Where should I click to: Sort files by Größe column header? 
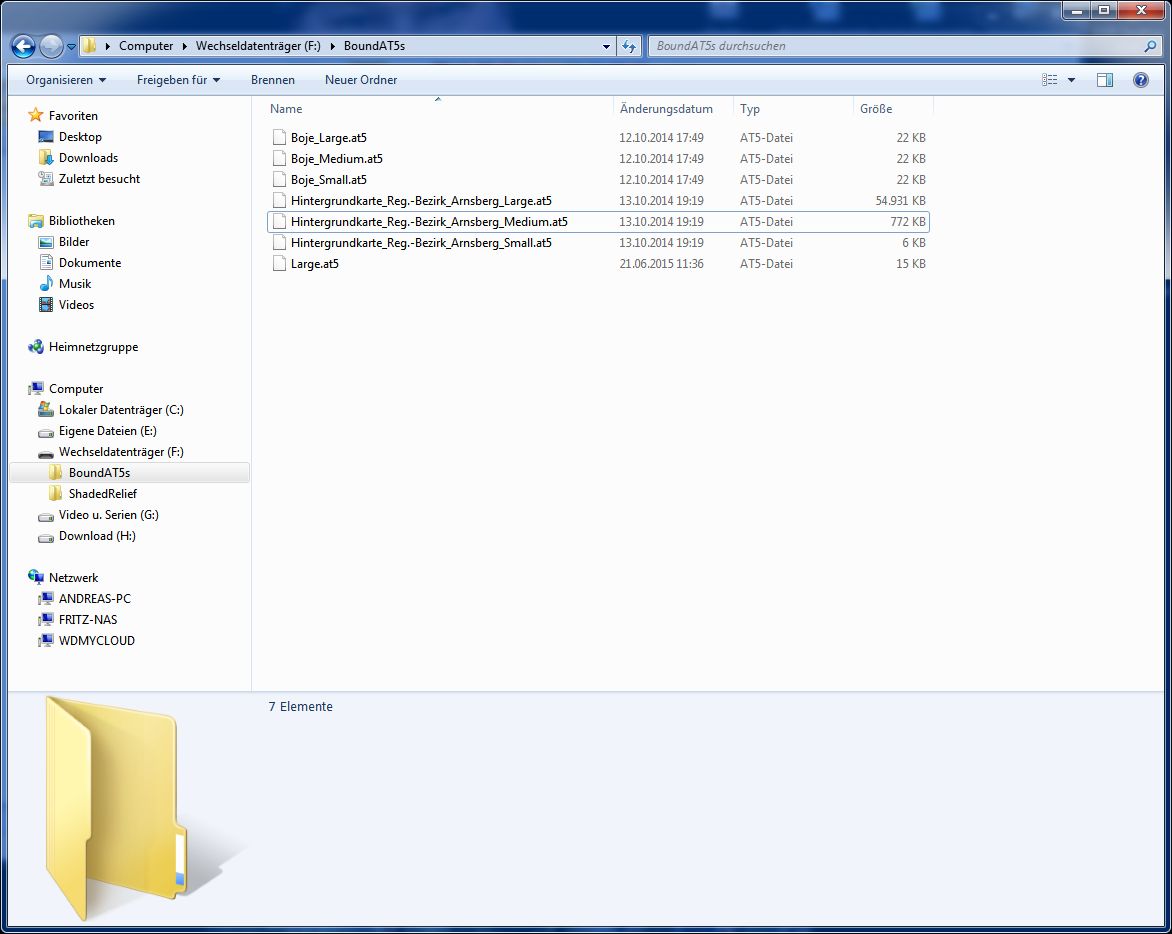point(876,109)
